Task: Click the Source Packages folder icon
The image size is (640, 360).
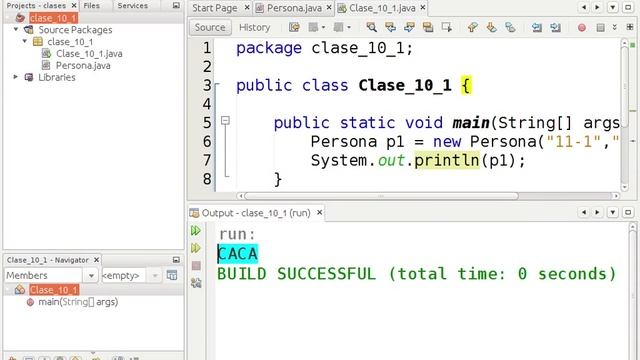Action: 29,30
